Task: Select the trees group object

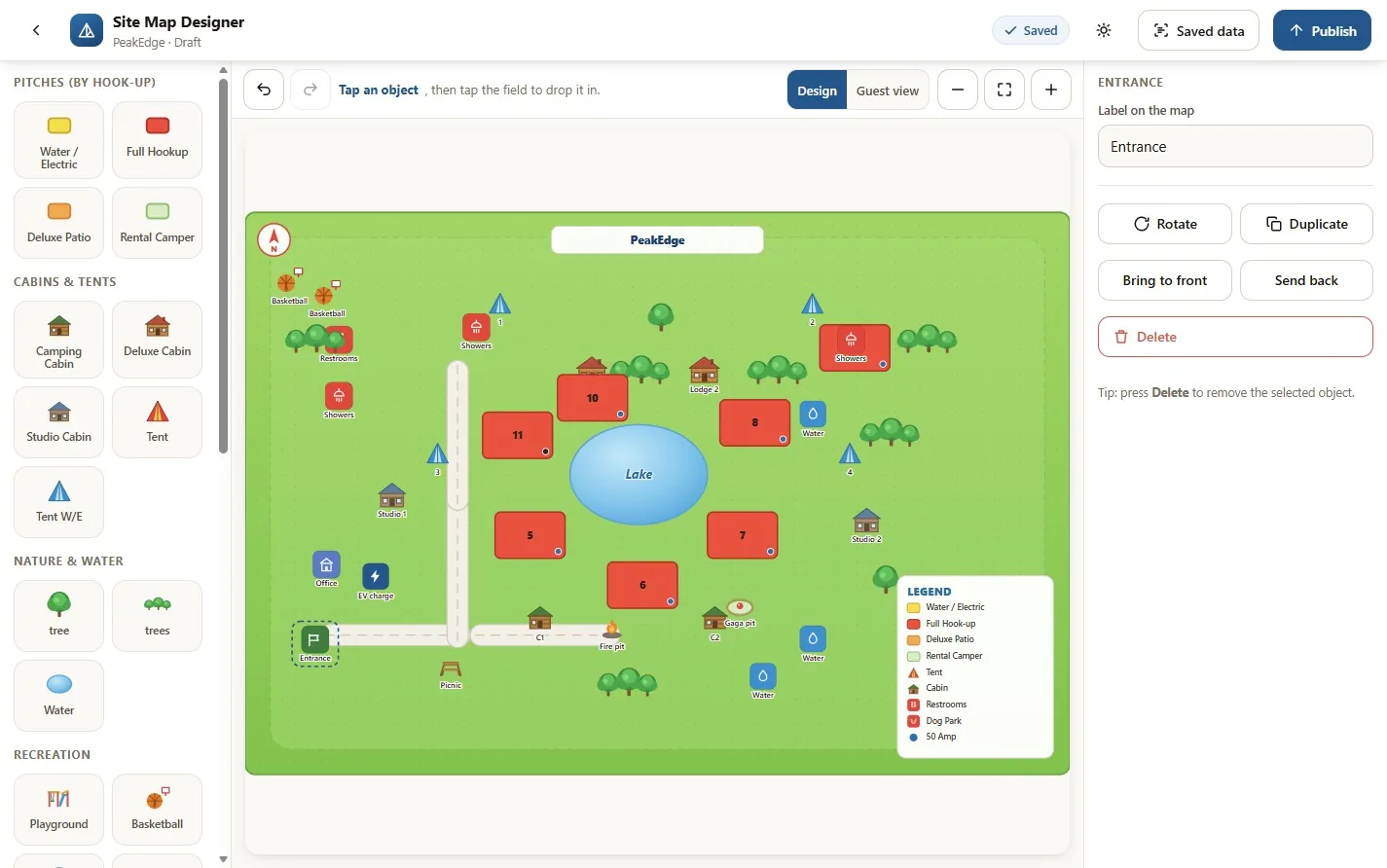Action: (157, 616)
